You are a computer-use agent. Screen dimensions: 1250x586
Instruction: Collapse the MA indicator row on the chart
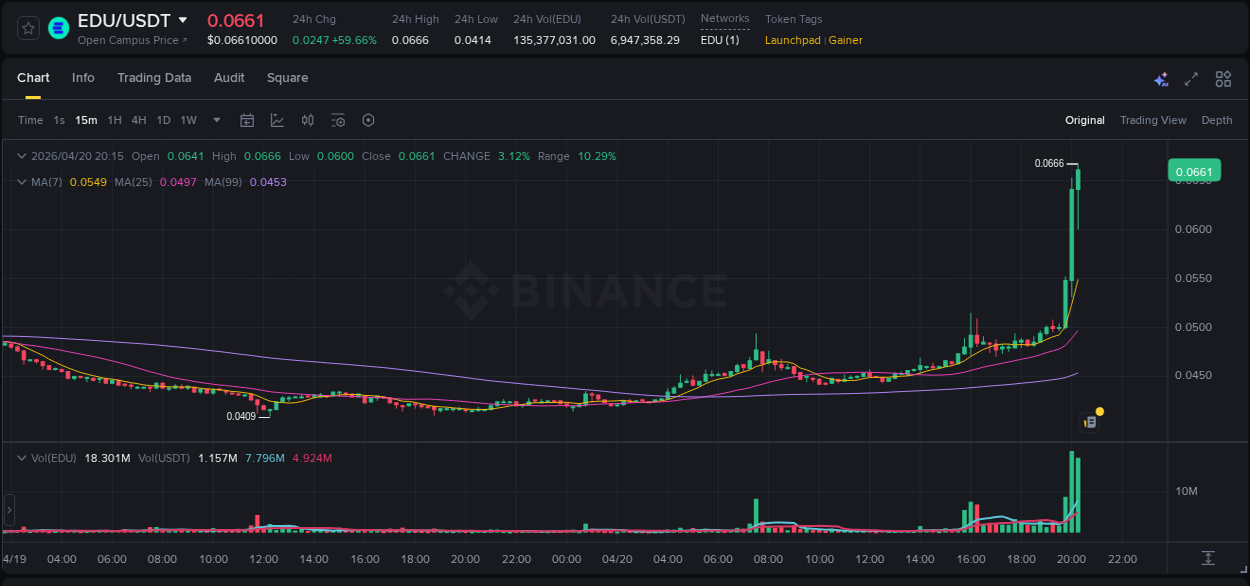click(x=22, y=181)
